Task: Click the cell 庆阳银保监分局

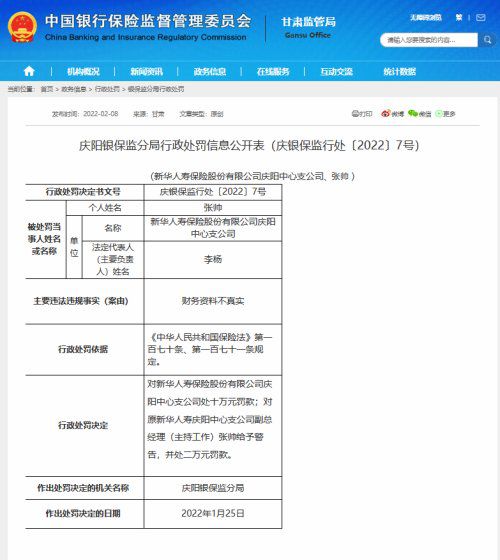Action: [213, 488]
